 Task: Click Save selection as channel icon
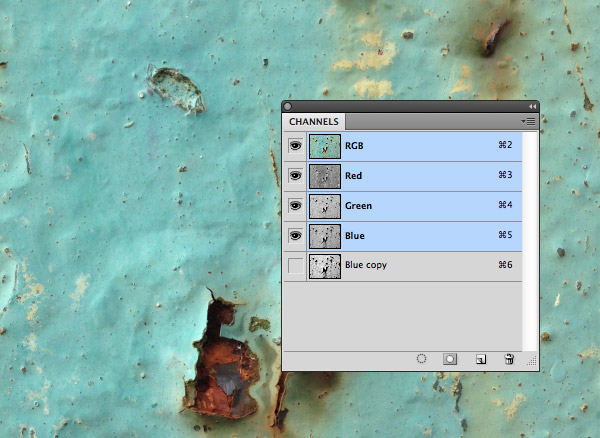pos(450,358)
